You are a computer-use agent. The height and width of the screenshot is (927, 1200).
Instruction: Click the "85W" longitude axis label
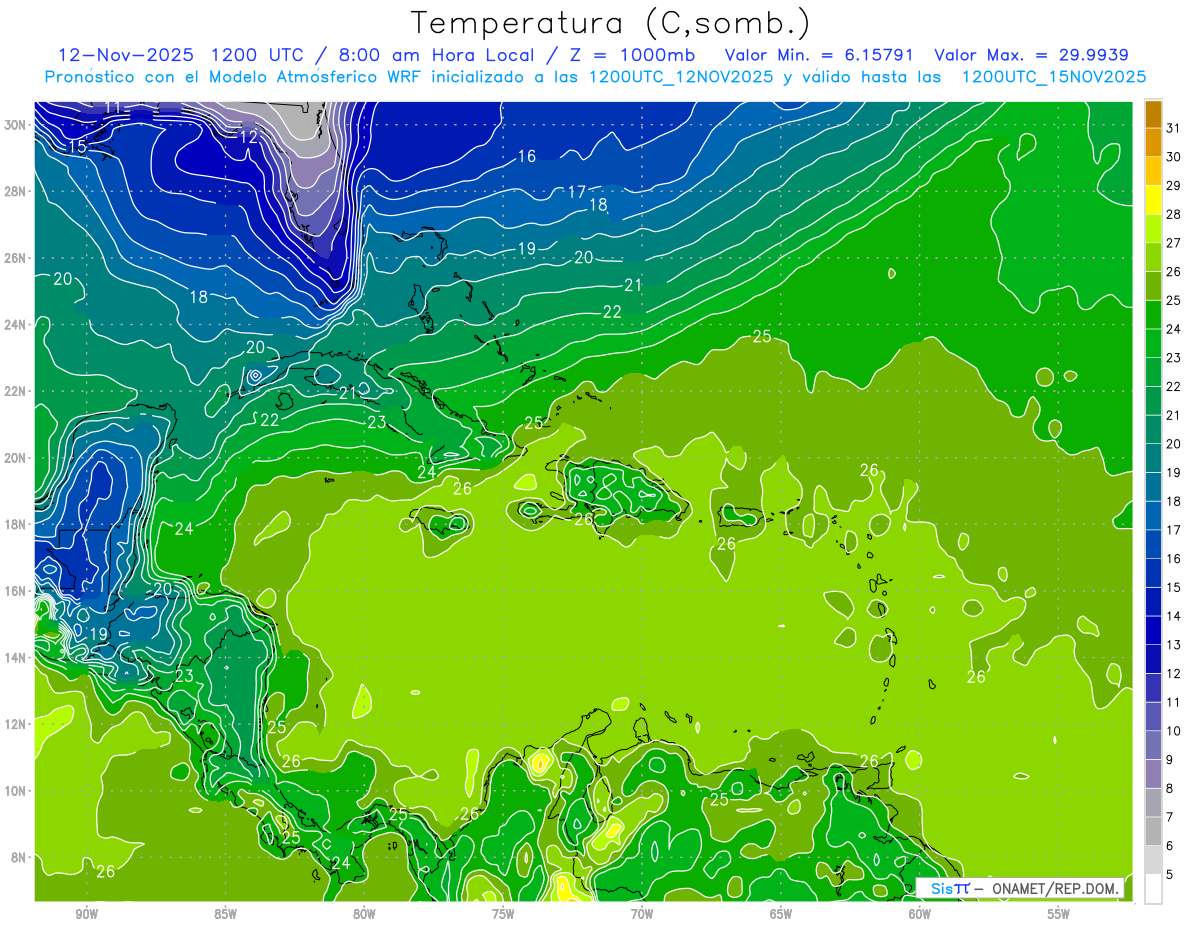225,913
